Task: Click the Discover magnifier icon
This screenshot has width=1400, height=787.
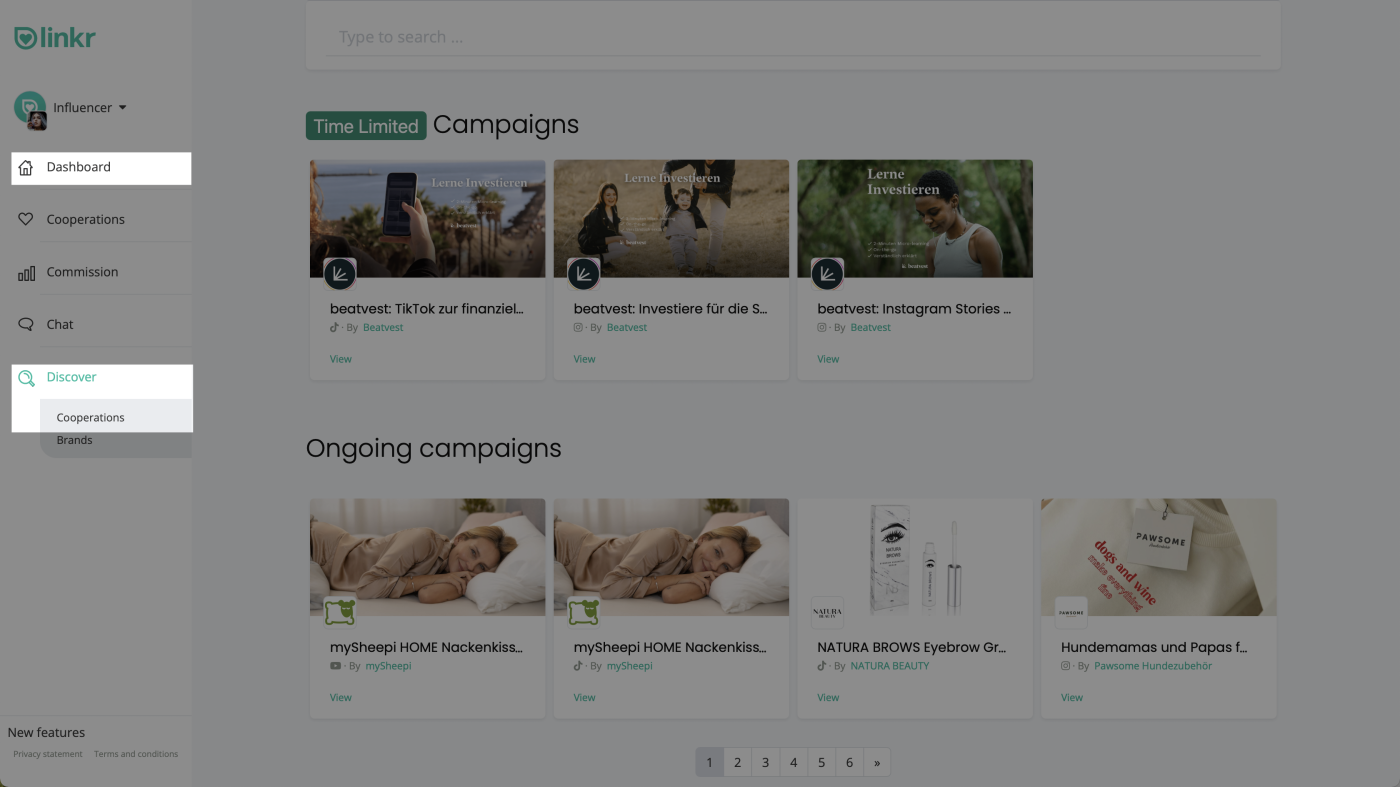Action: point(26,378)
